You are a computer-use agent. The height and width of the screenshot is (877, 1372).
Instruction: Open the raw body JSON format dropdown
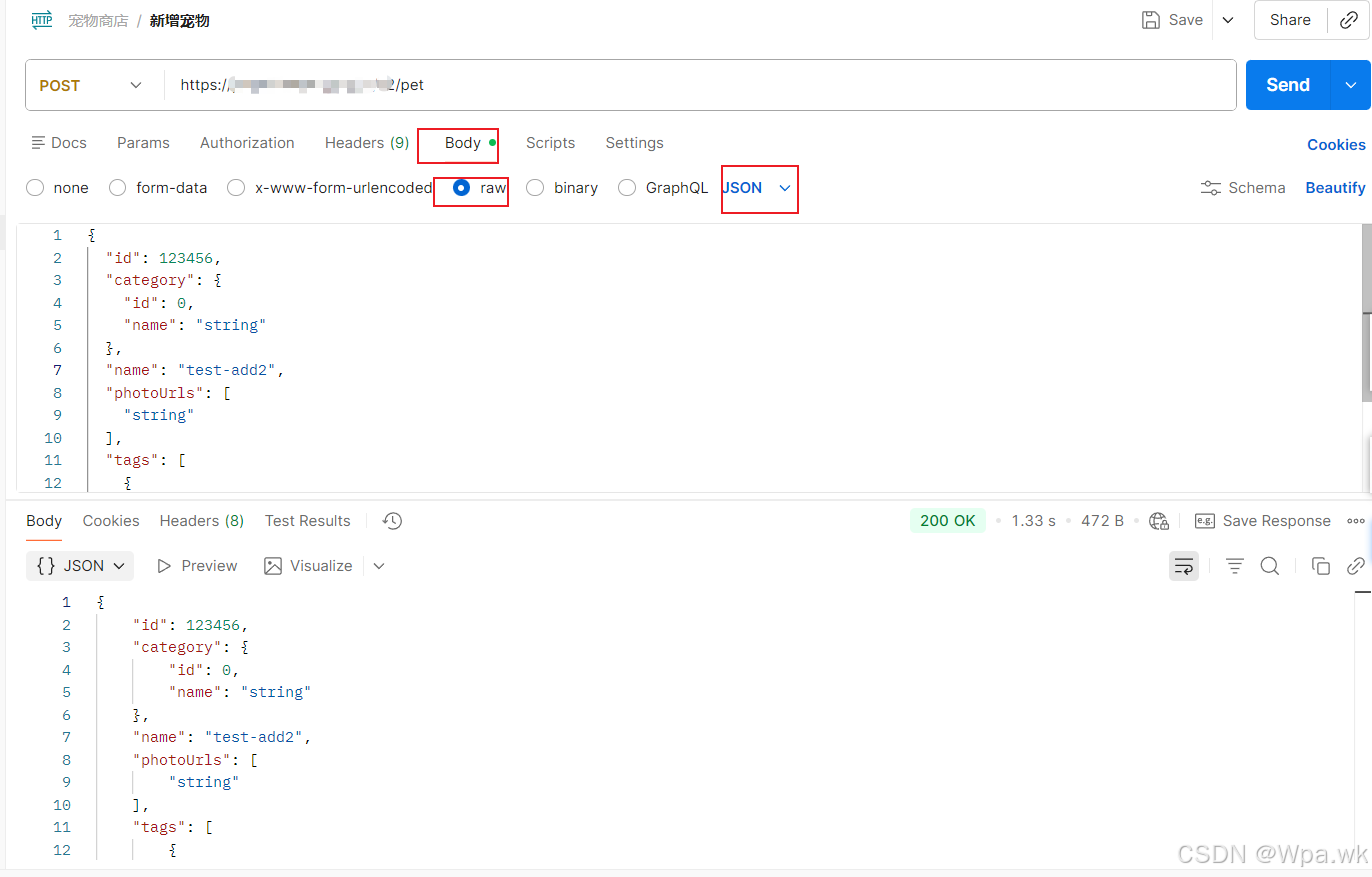coord(757,188)
